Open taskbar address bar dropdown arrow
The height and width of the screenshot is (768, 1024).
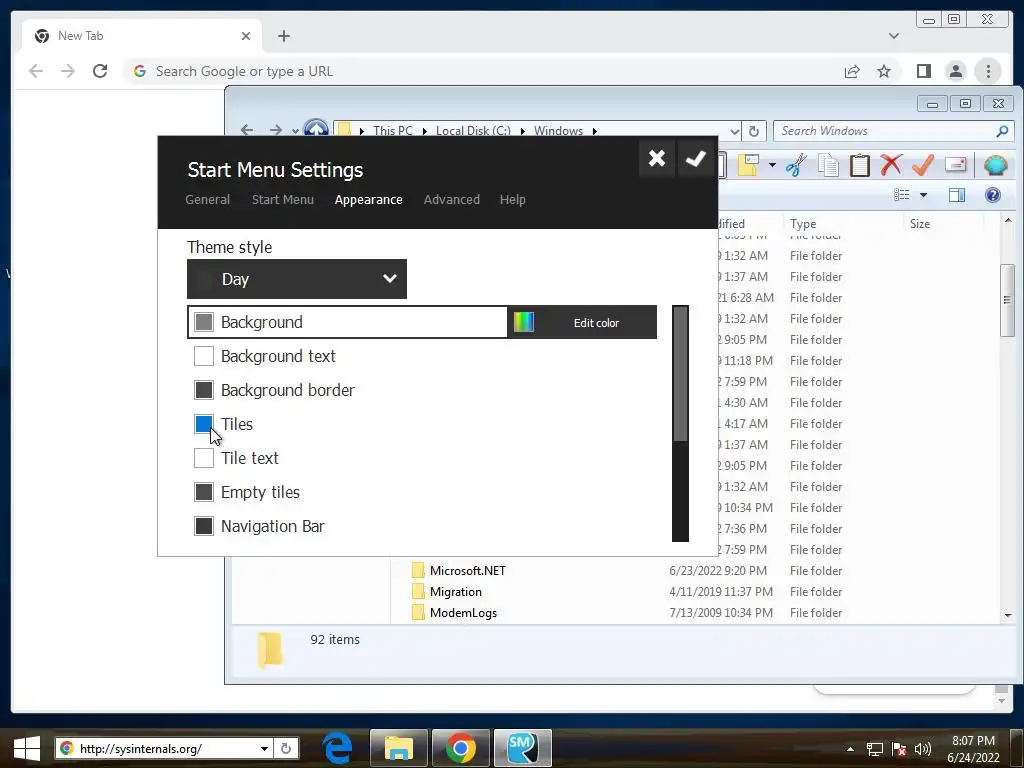click(264, 748)
